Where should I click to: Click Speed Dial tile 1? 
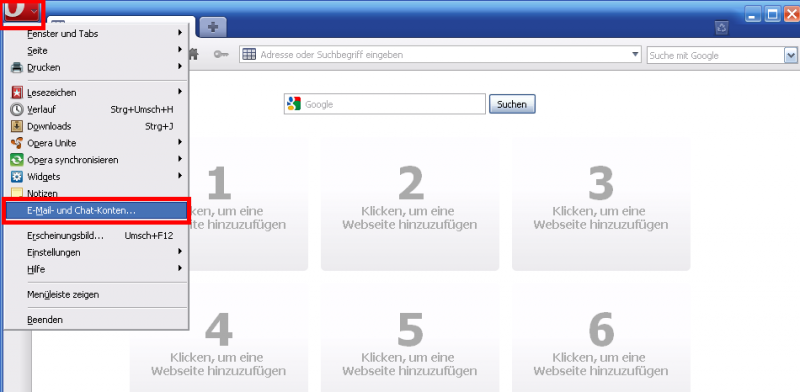[x=248, y=203]
